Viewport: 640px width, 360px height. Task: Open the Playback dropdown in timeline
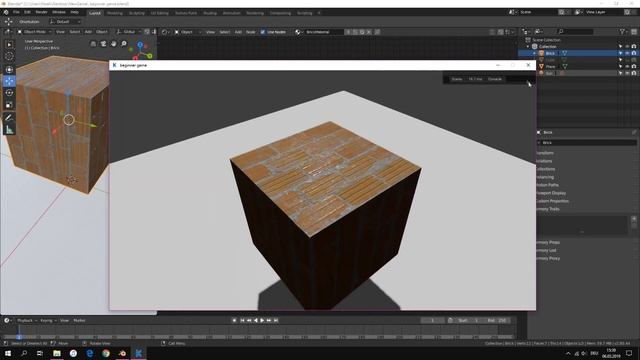(x=27, y=320)
